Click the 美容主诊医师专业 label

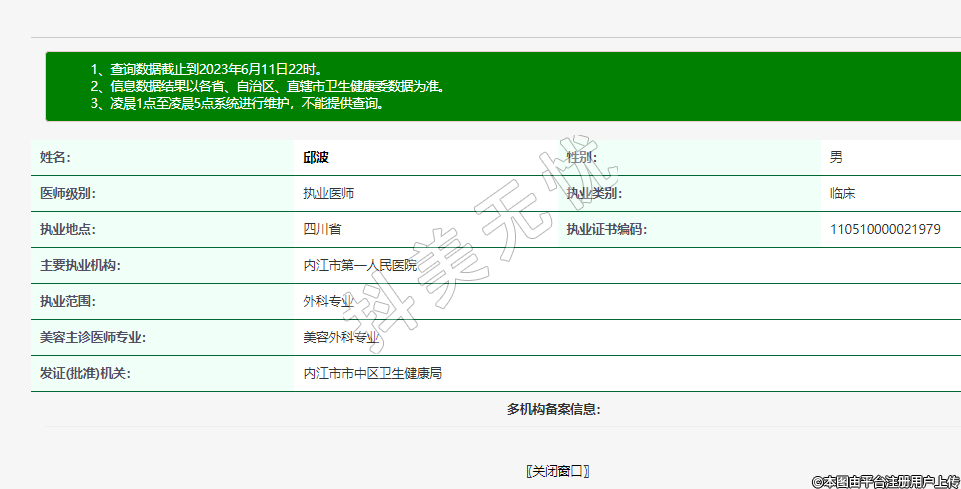(x=93, y=338)
